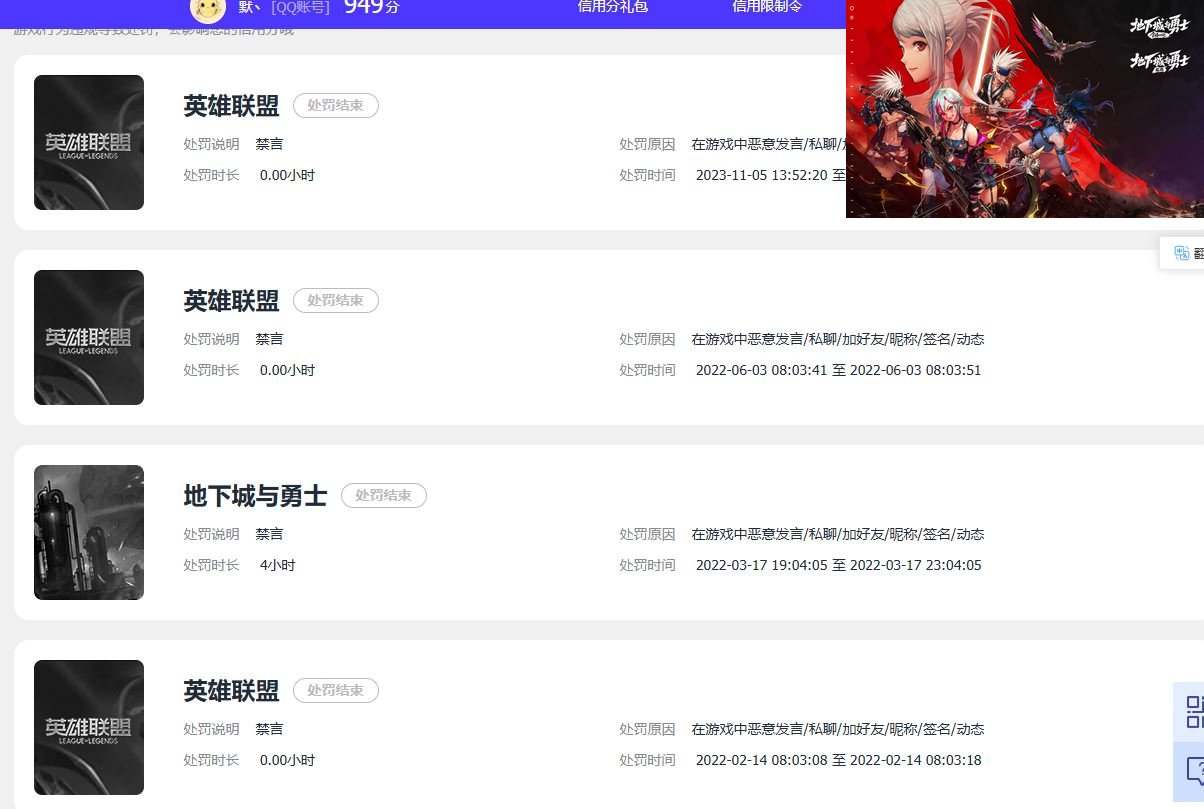Click 英雄联盟 title of the 2022-06-03 record
The width and height of the screenshot is (1204, 809).
pos(231,301)
